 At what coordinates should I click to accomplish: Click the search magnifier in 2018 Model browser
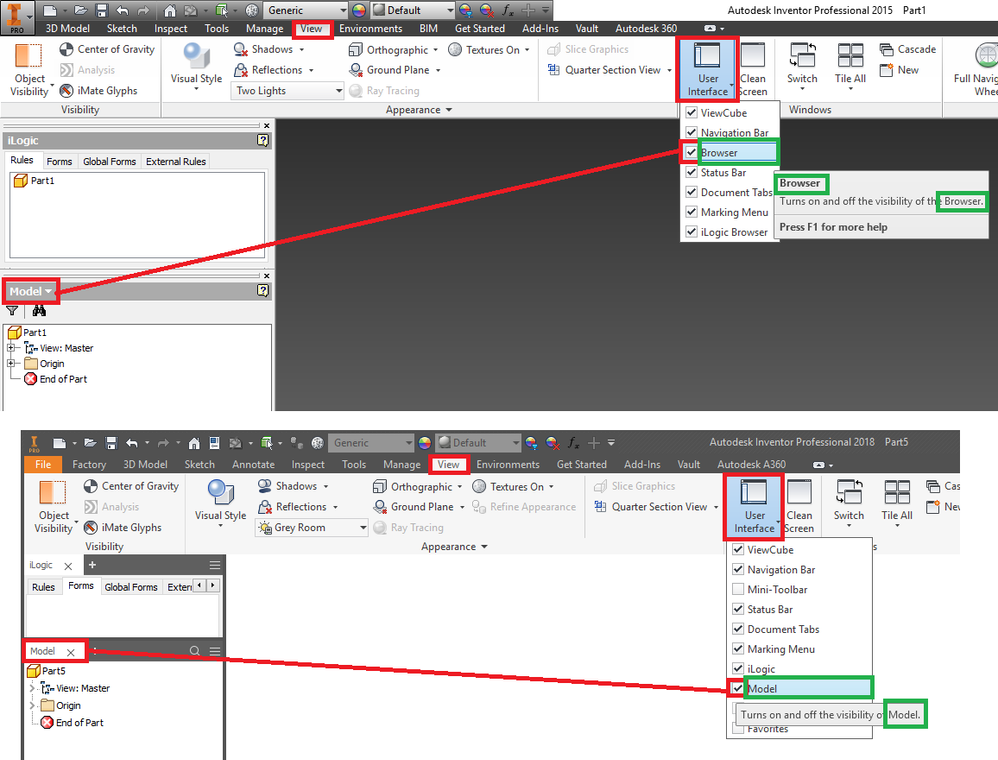coord(195,651)
